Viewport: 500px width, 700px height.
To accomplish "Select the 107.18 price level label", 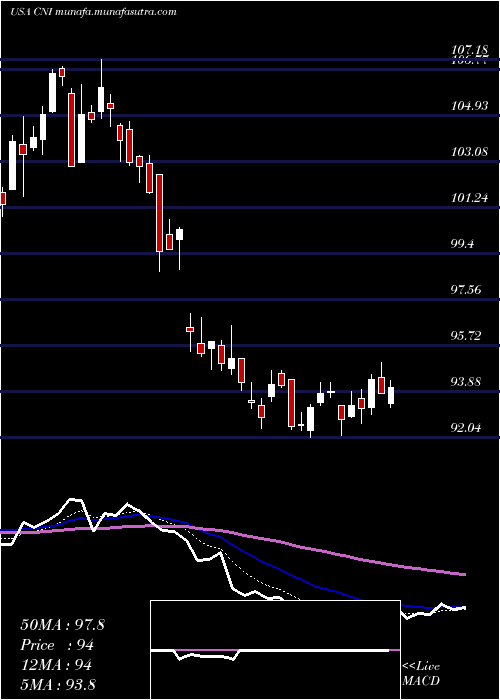I will (x=469, y=50).
